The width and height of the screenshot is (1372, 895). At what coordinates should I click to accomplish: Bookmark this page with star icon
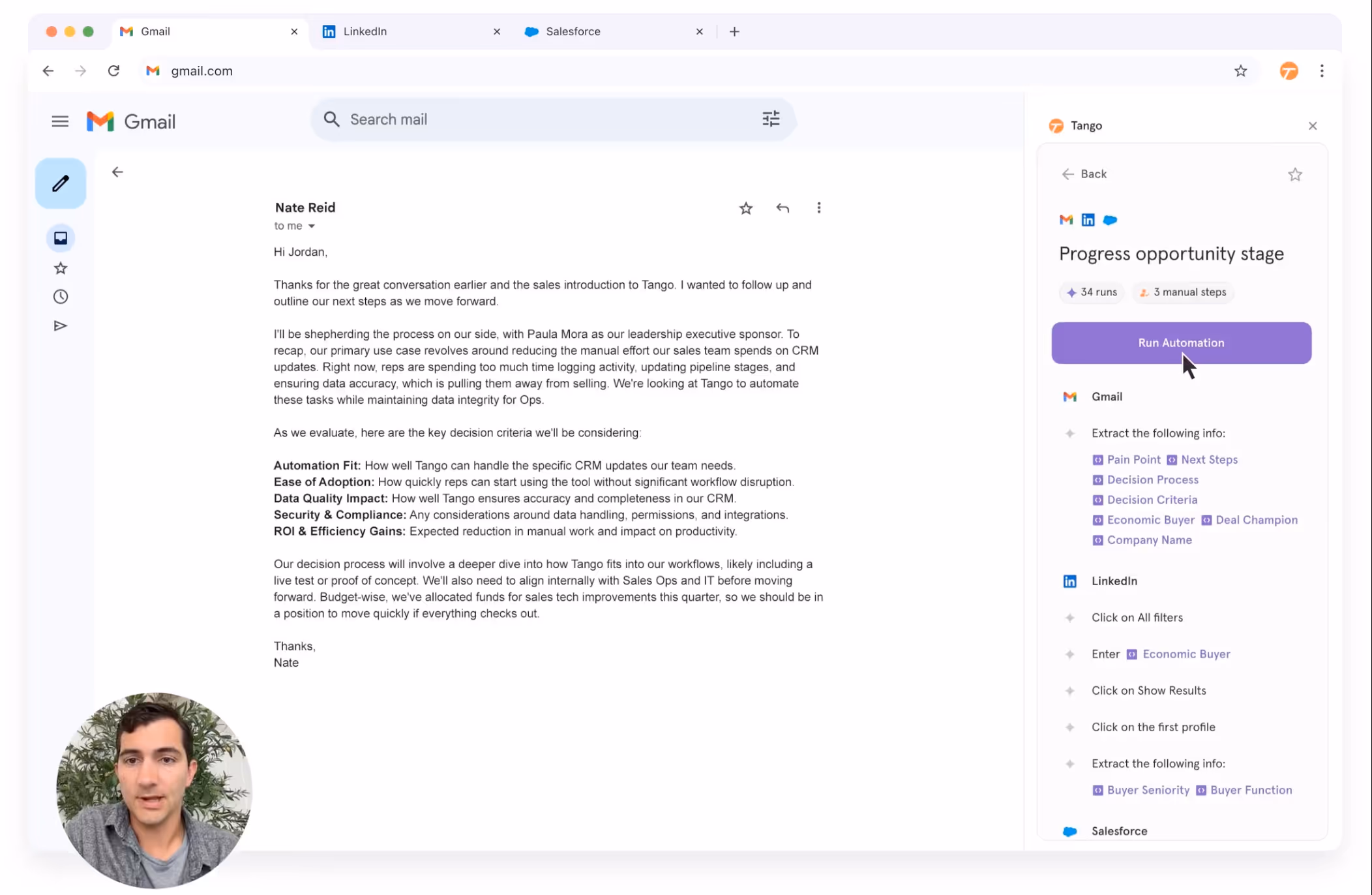[1240, 71]
